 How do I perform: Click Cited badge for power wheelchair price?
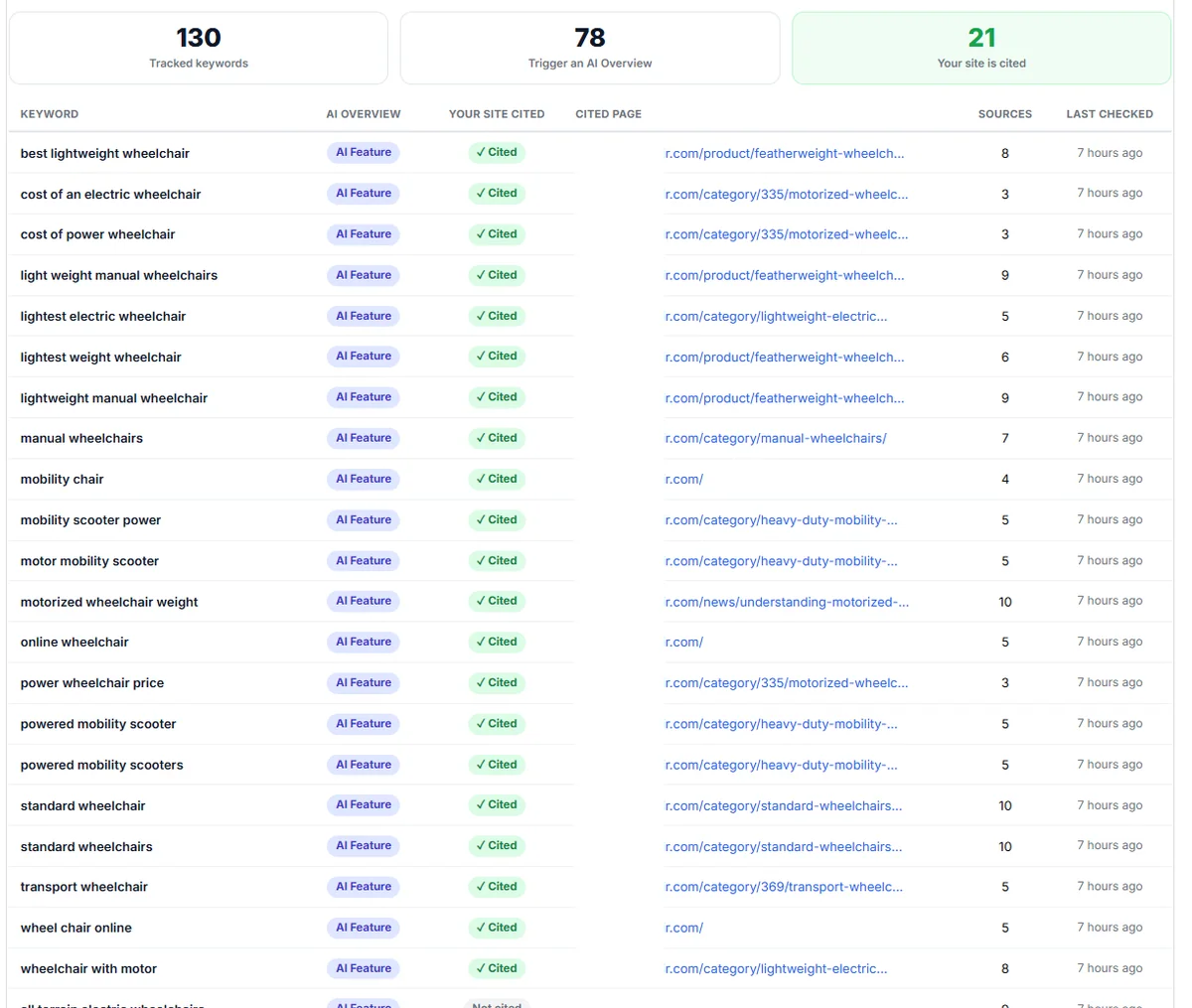497,682
